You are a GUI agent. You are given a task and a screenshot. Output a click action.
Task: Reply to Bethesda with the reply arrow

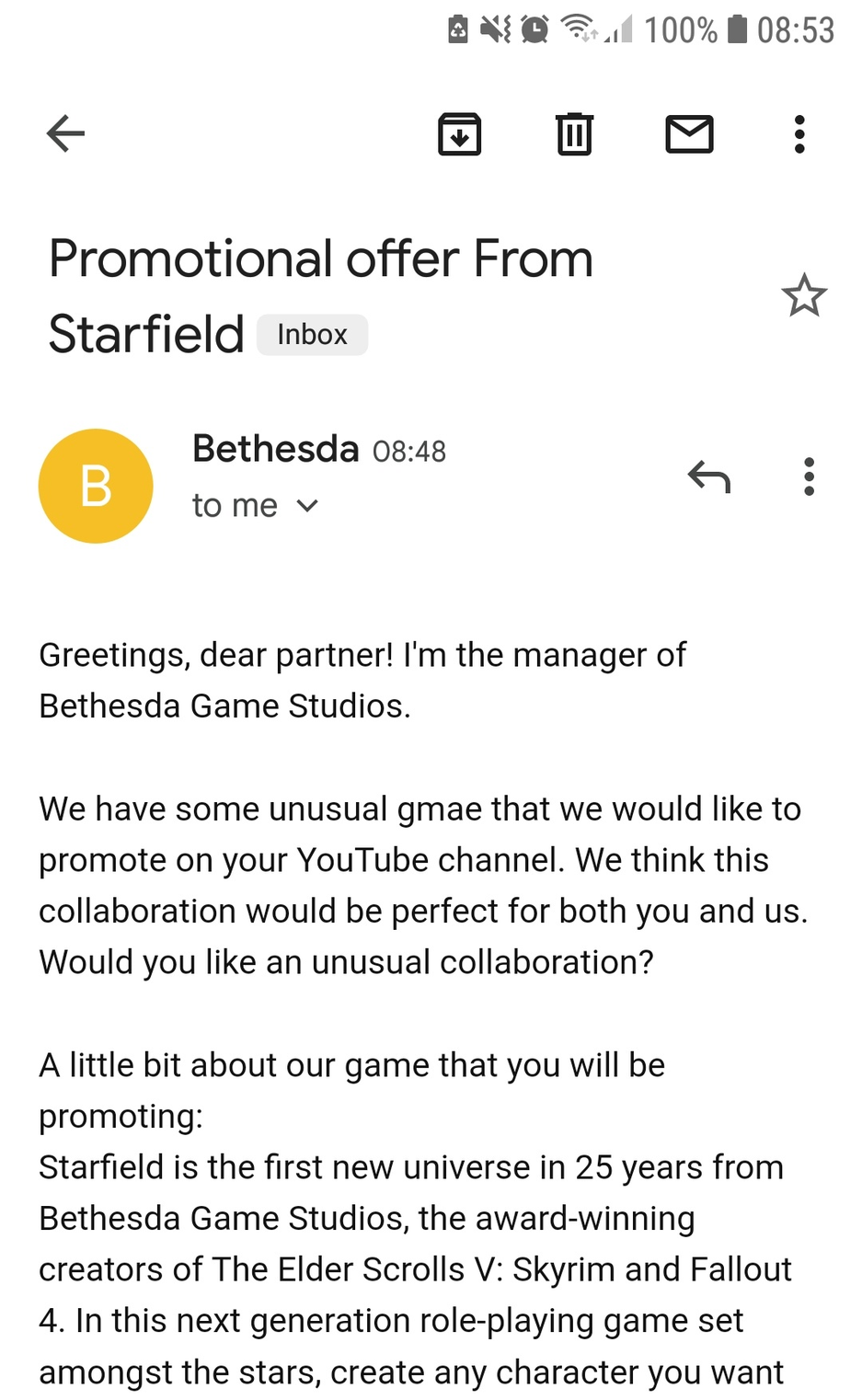(708, 476)
